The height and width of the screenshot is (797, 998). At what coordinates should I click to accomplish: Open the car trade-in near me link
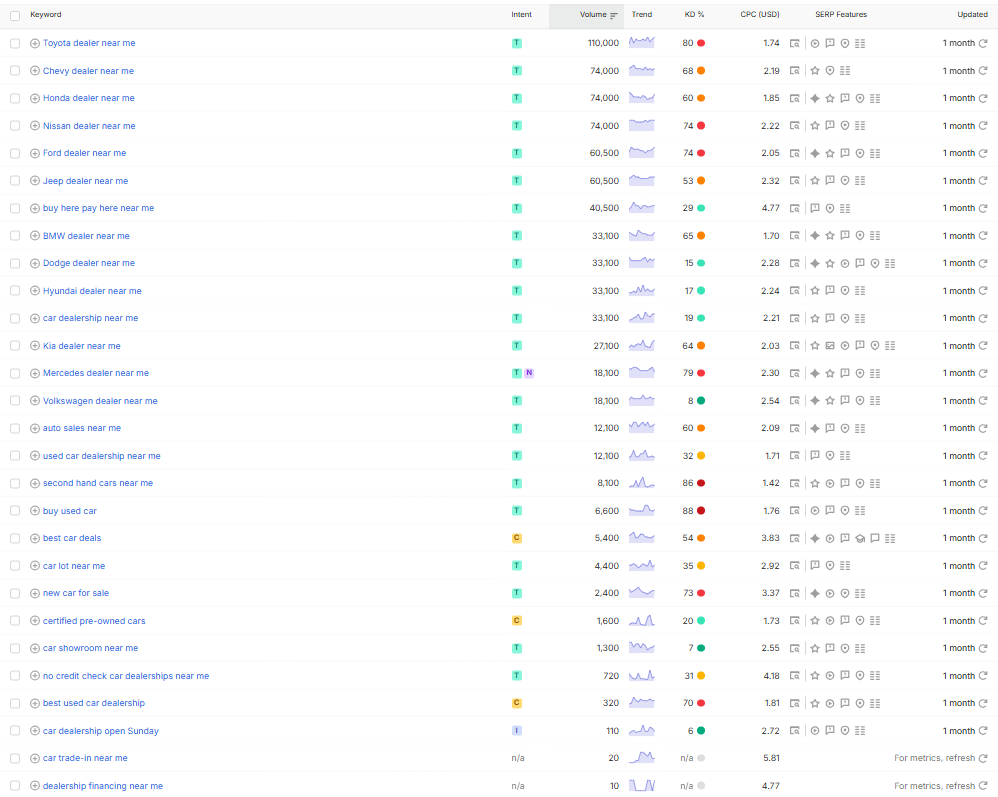(x=85, y=758)
